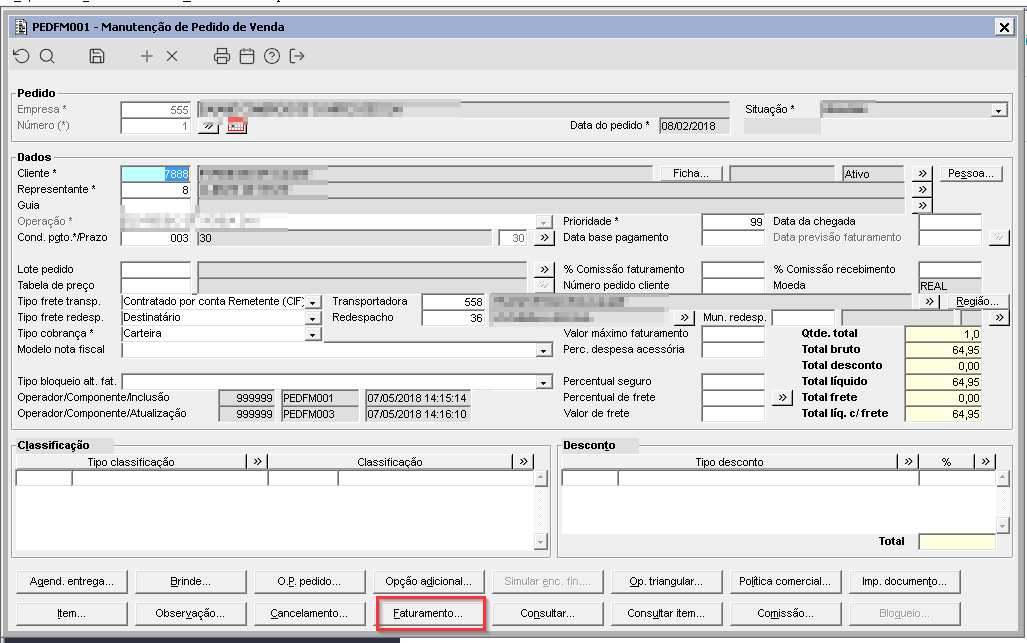Open the Faturamento... button
Viewport: 1027px width, 643px height.
coord(428,614)
